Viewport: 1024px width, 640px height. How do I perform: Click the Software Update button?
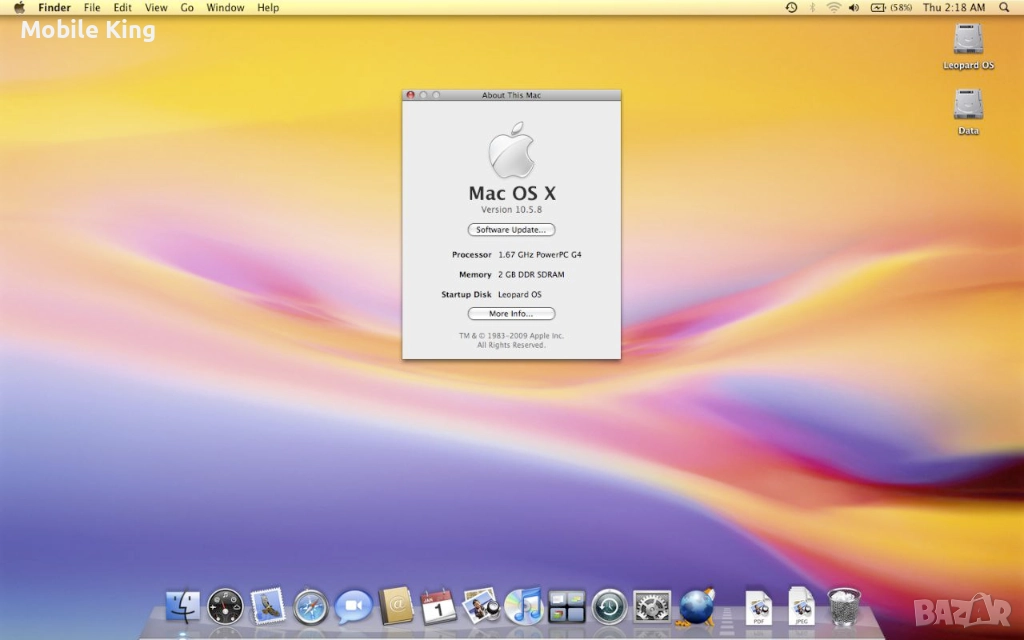(x=511, y=230)
